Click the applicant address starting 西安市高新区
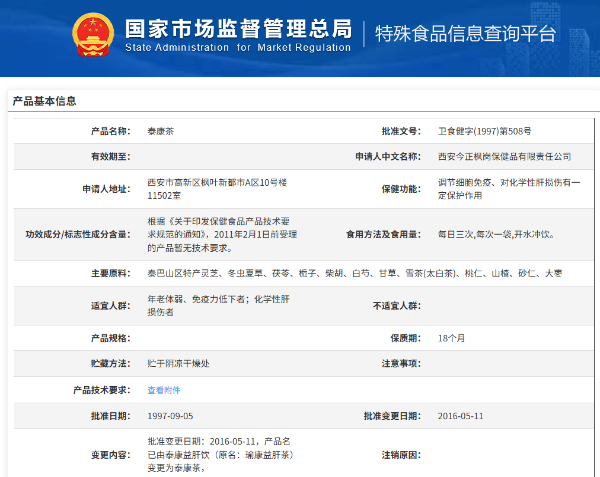The image size is (600, 477). point(217,188)
